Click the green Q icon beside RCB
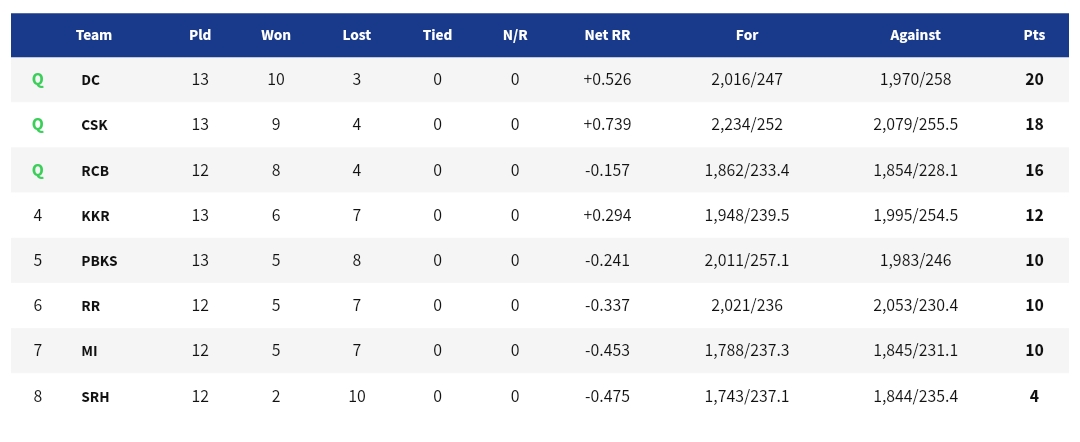This screenshot has height=442, width=1080. click(37, 171)
